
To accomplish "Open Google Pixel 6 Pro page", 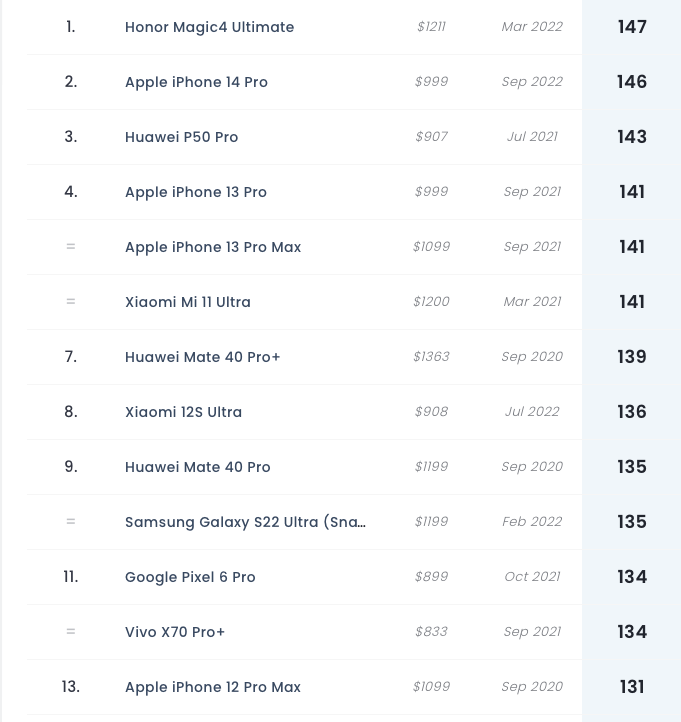I will tap(190, 577).
